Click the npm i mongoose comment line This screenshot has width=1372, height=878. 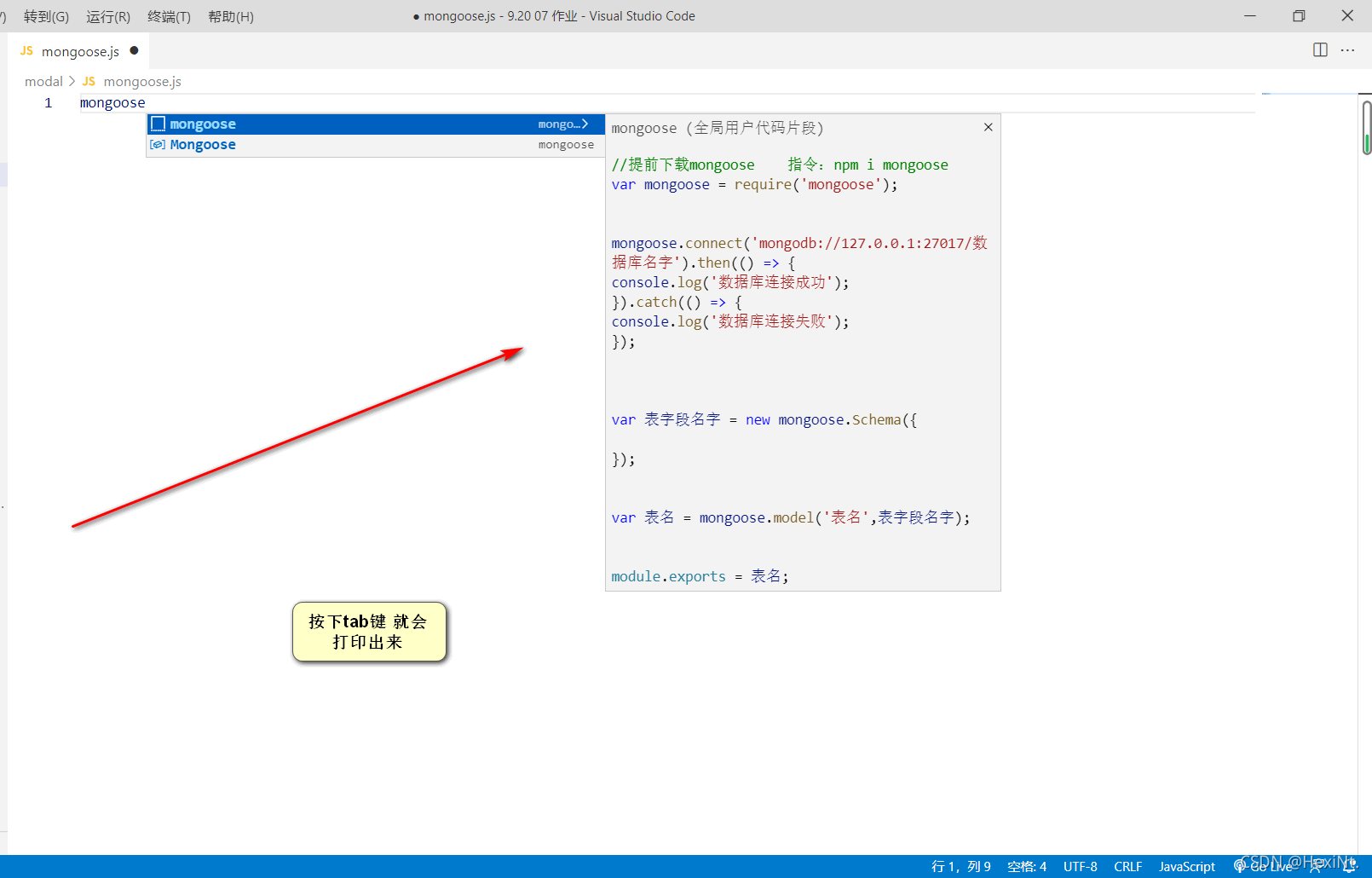(x=780, y=165)
